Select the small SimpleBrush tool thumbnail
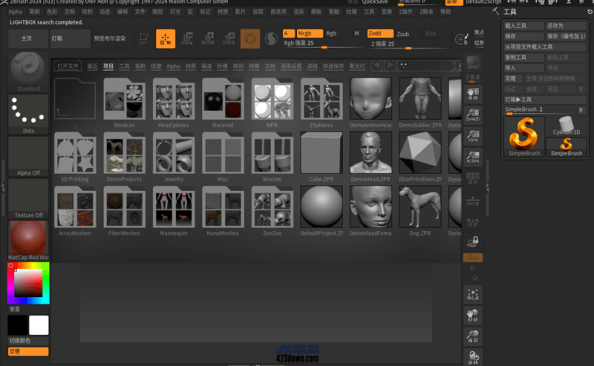 566,147
